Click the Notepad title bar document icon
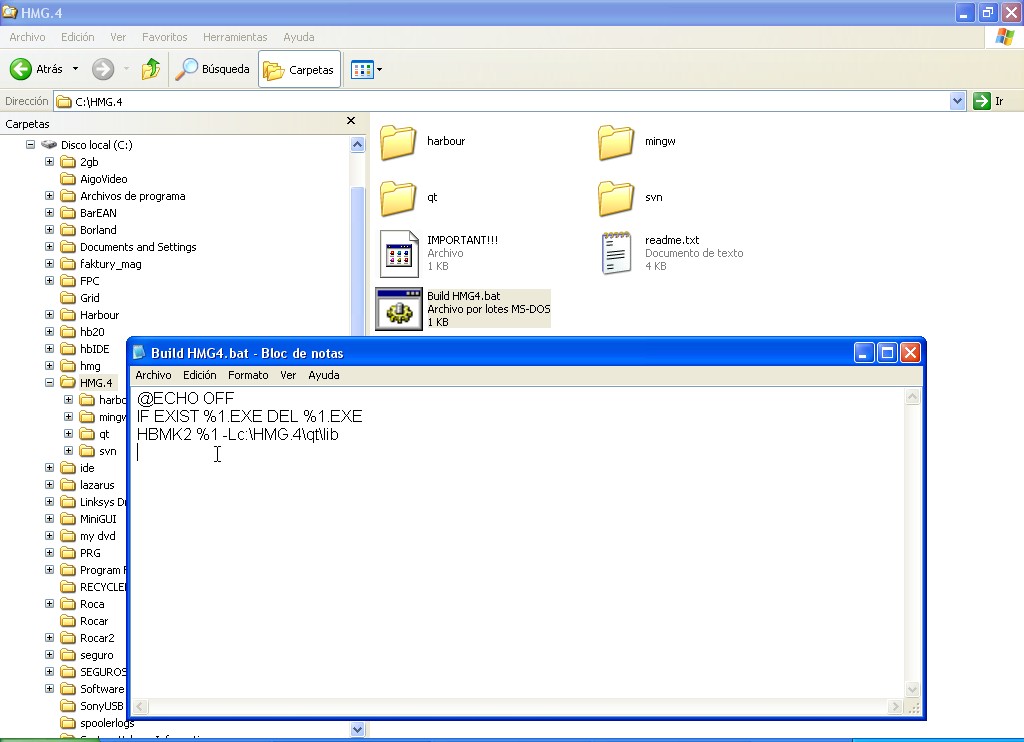This screenshot has width=1024, height=742. 138,353
